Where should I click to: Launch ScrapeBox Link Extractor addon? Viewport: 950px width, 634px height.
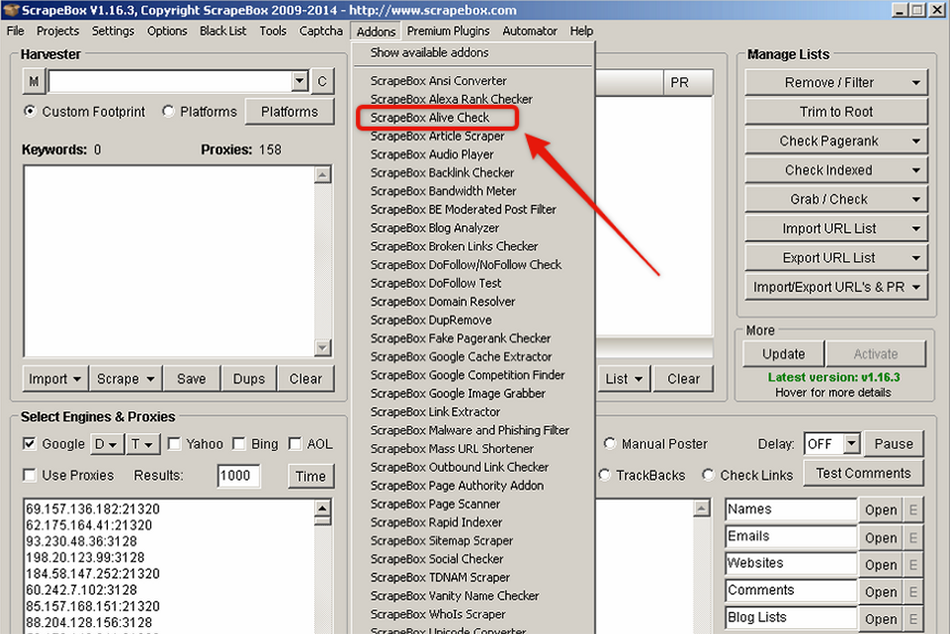(435, 412)
